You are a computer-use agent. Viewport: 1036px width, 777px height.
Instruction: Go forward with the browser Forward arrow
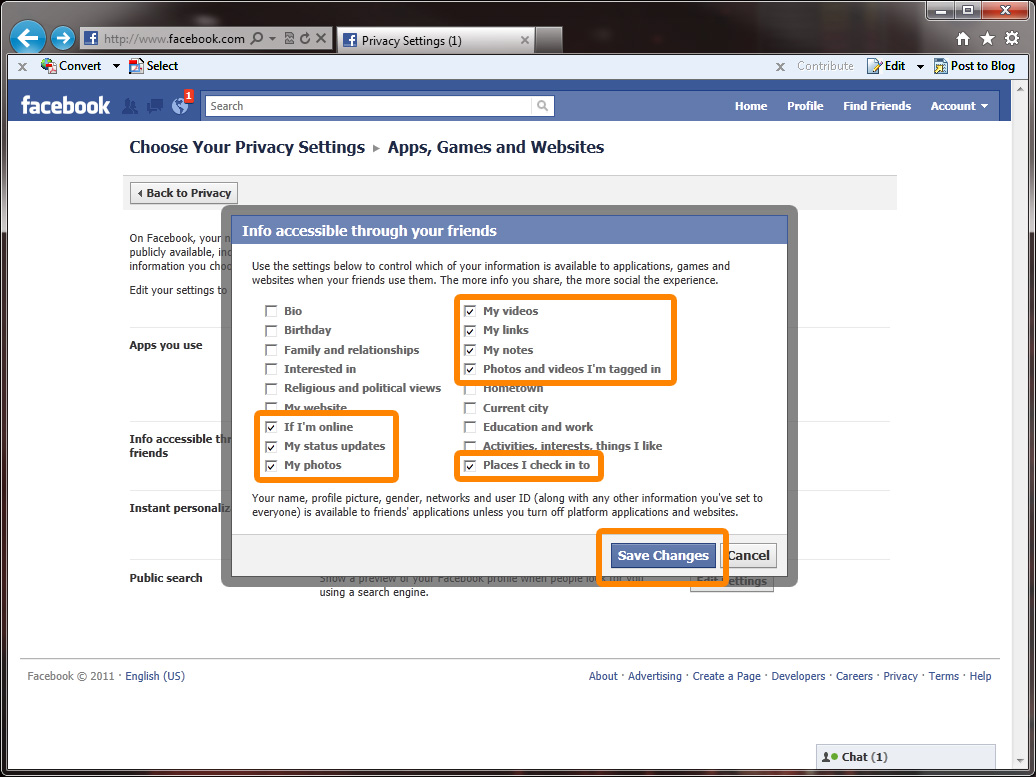pos(63,38)
